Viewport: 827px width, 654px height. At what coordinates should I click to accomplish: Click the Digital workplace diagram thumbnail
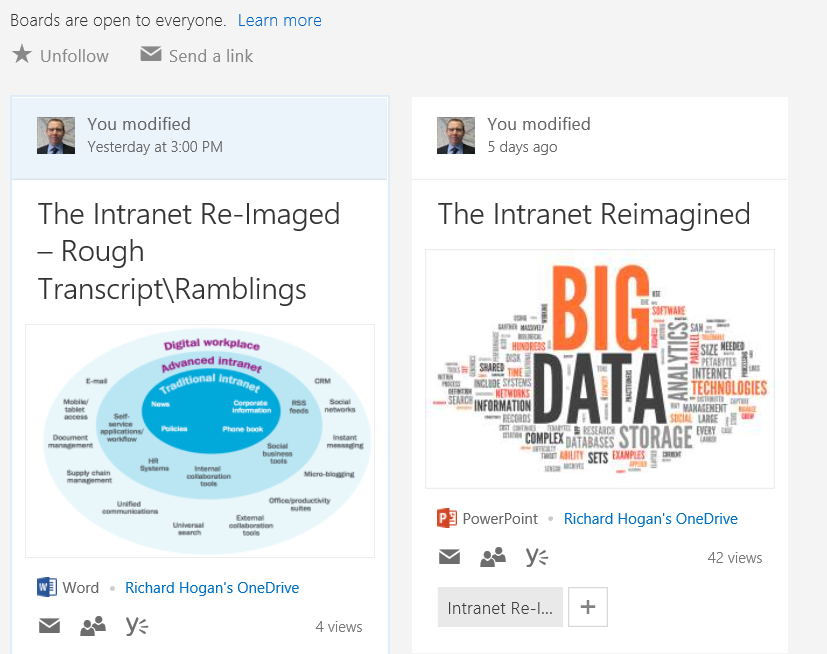click(200, 440)
